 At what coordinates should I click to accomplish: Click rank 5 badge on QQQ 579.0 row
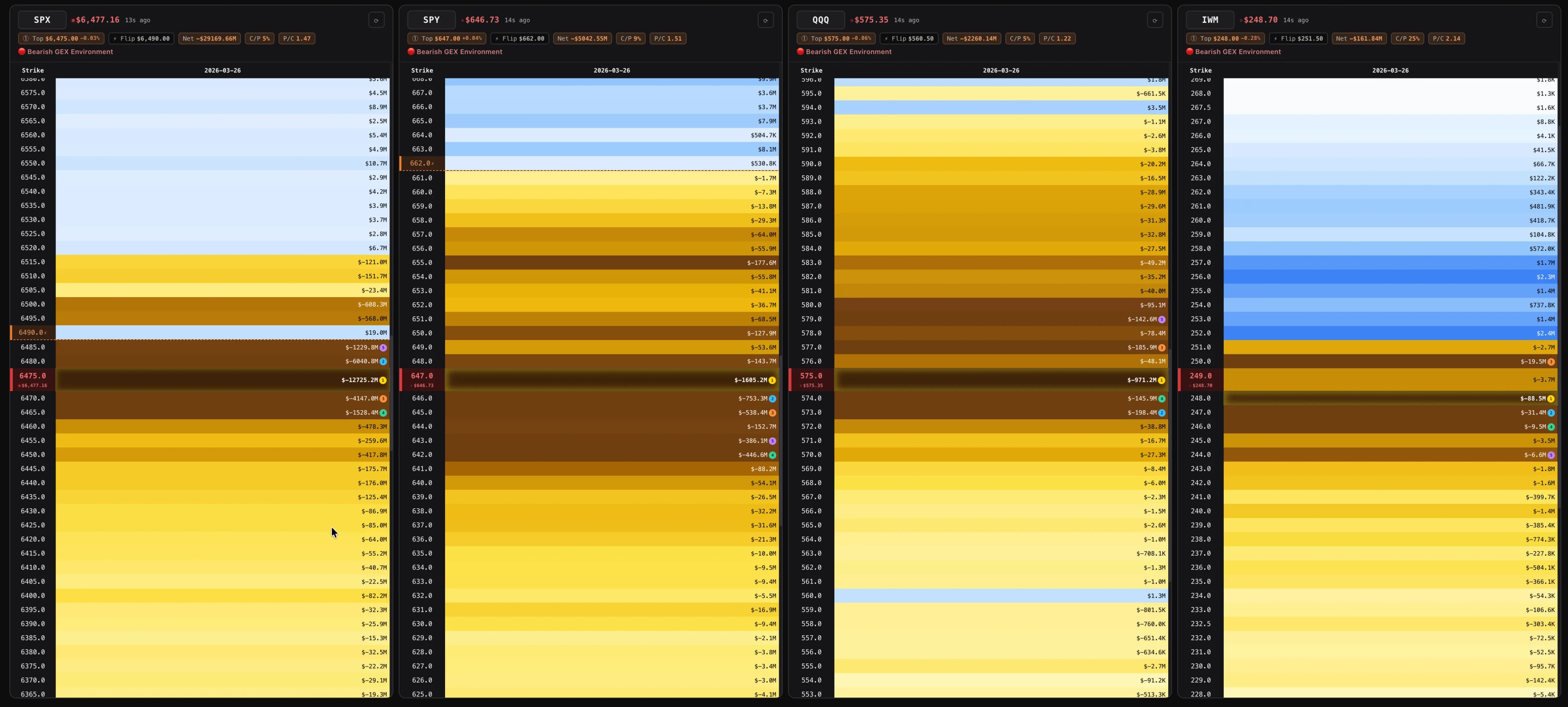(1161, 320)
